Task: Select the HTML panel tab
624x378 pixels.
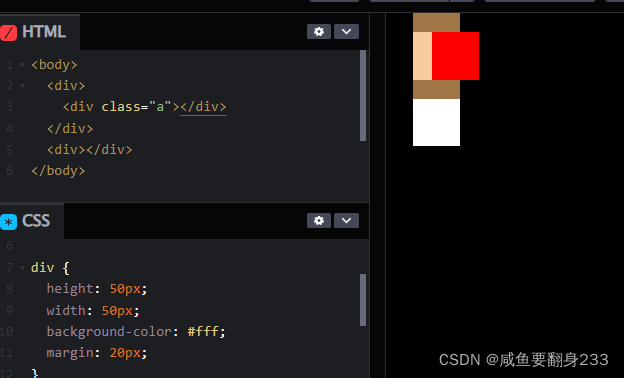Action: pos(40,32)
